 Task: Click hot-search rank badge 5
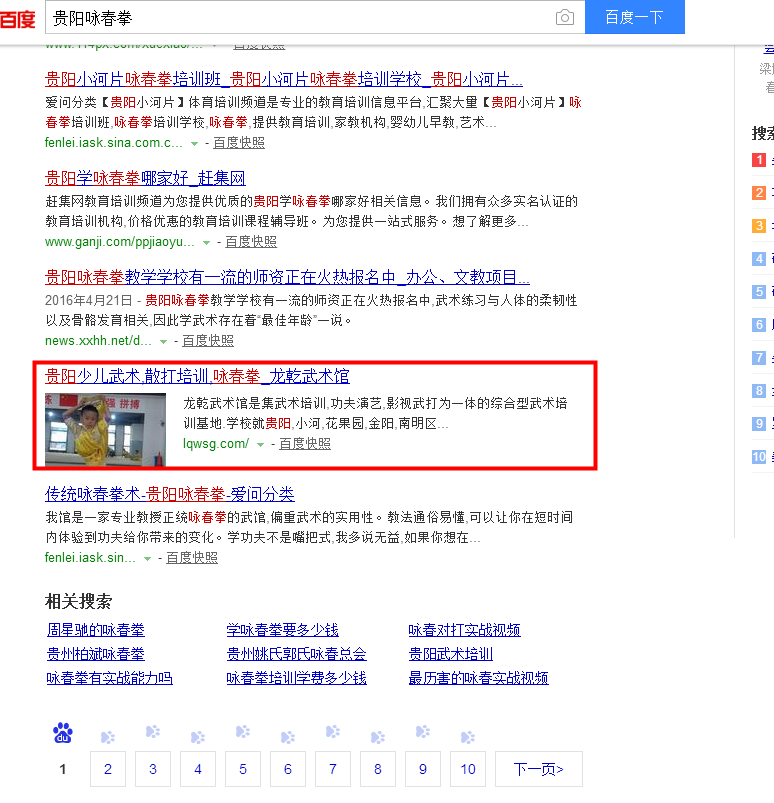click(759, 292)
